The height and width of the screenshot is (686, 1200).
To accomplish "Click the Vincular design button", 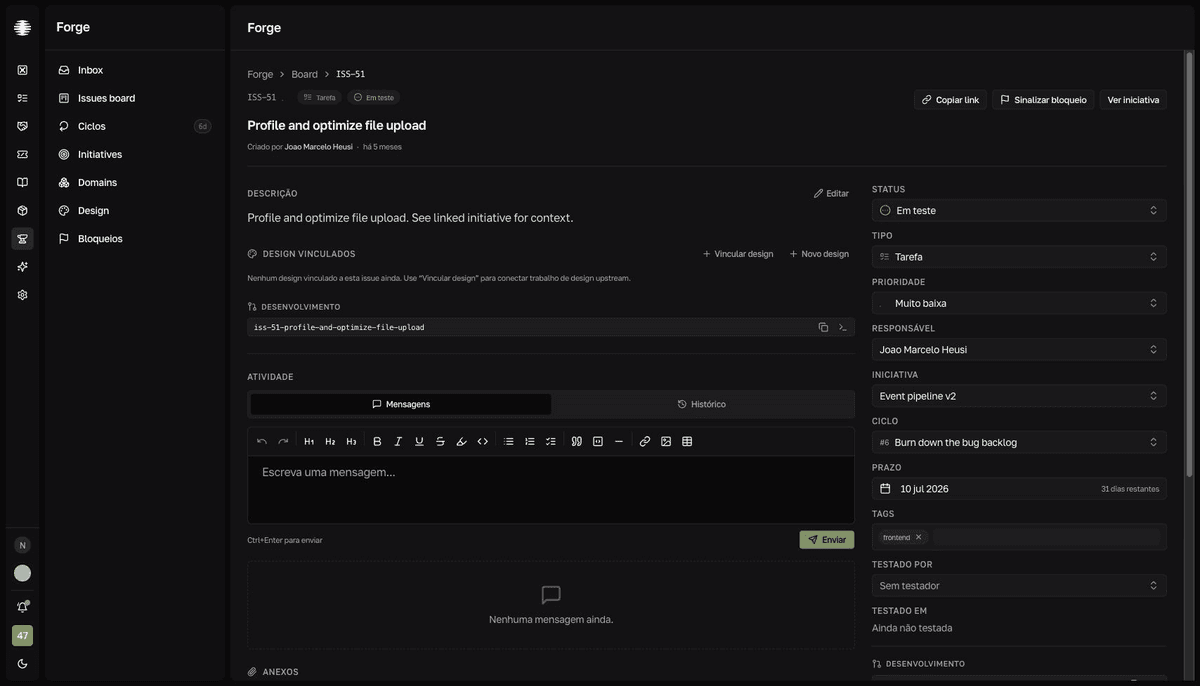I will coord(738,254).
